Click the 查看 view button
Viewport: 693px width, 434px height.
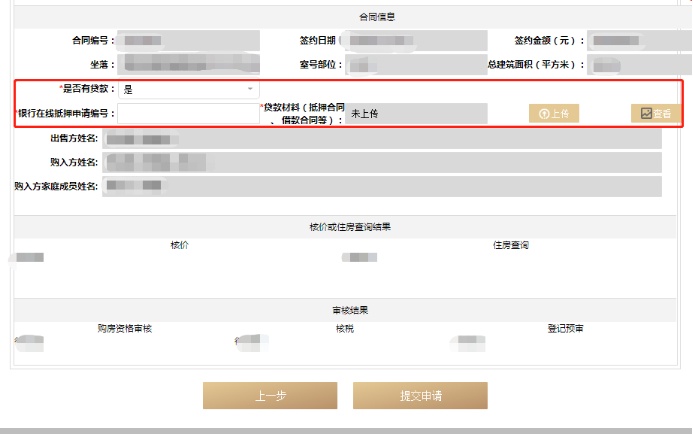pos(656,113)
